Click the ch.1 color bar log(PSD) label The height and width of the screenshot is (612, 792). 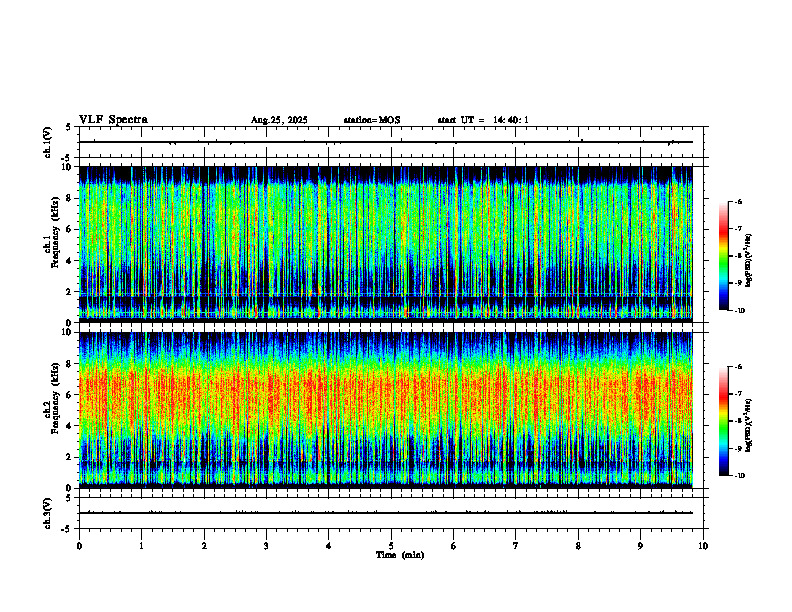pos(749,260)
